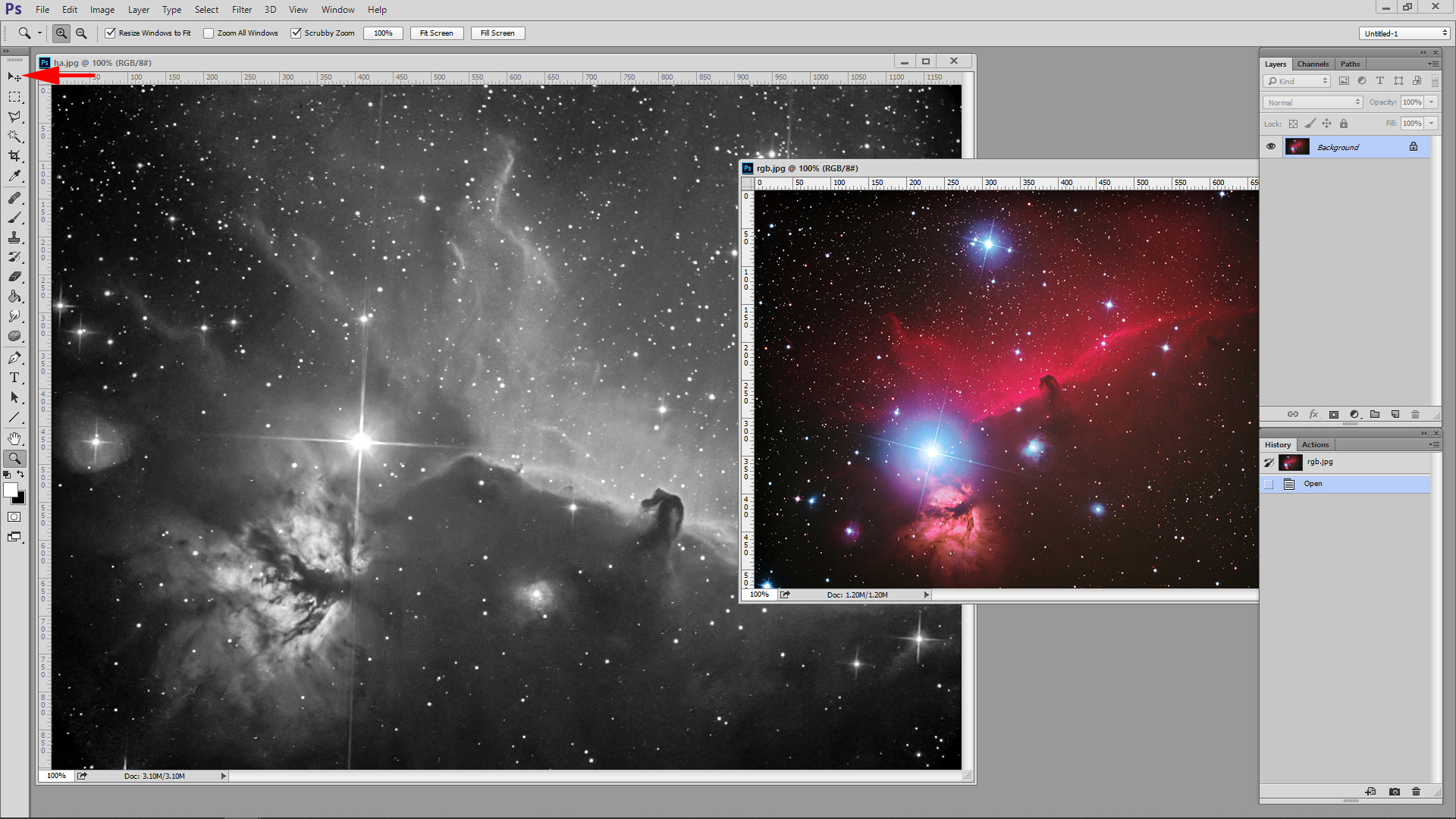This screenshot has width=1456, height=819.
Task: Click Add layer mask icon
Action: [x=1334, y=414]
